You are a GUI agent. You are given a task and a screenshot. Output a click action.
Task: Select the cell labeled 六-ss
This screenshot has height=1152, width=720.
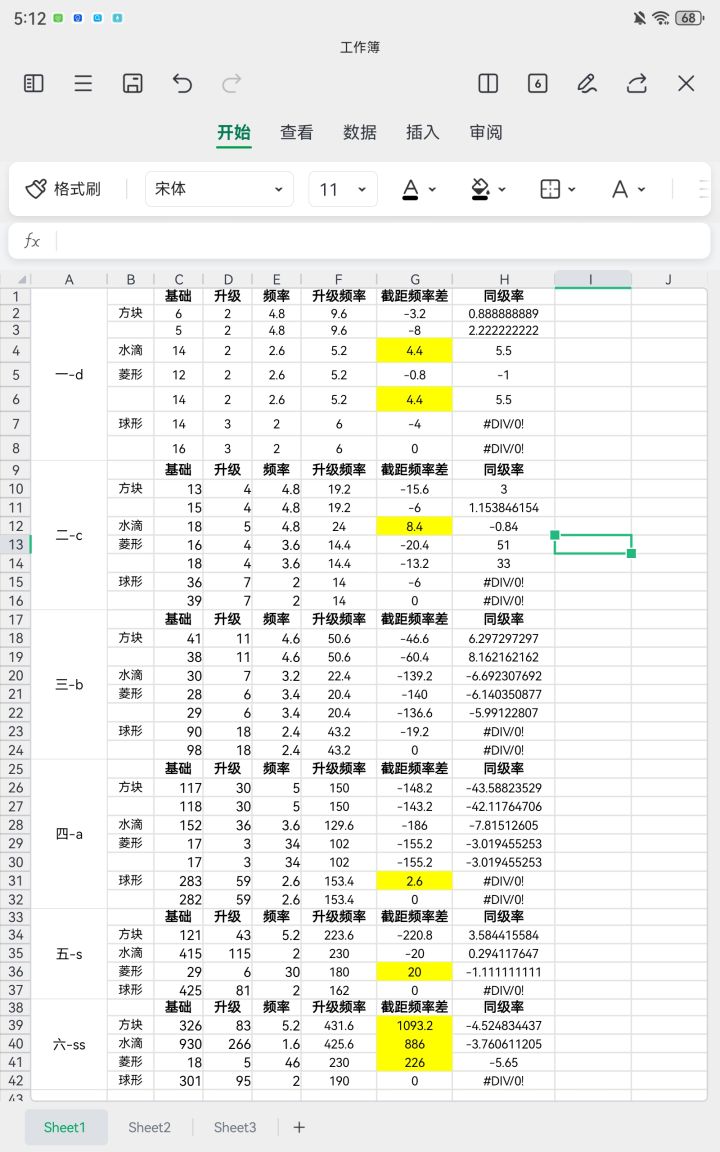tap(69, 1044)
